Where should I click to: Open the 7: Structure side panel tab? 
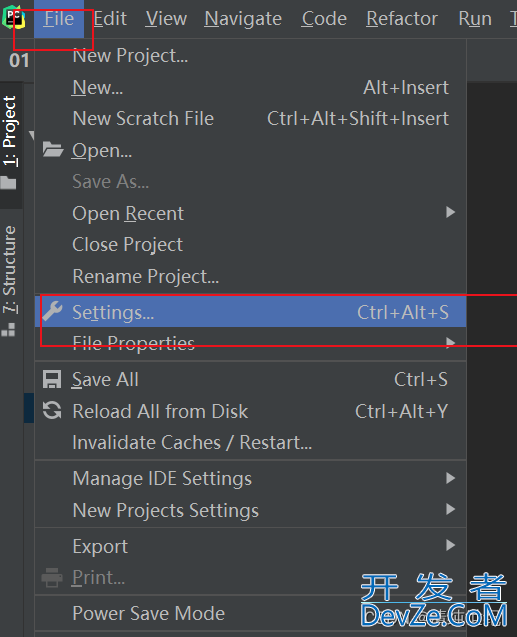(10, 280)
